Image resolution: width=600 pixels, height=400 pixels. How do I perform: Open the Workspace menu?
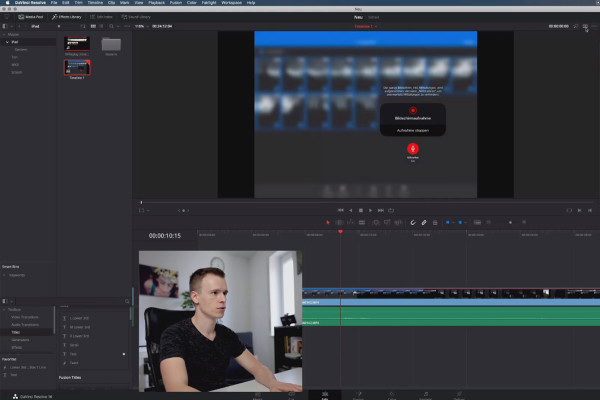(231, 3)
